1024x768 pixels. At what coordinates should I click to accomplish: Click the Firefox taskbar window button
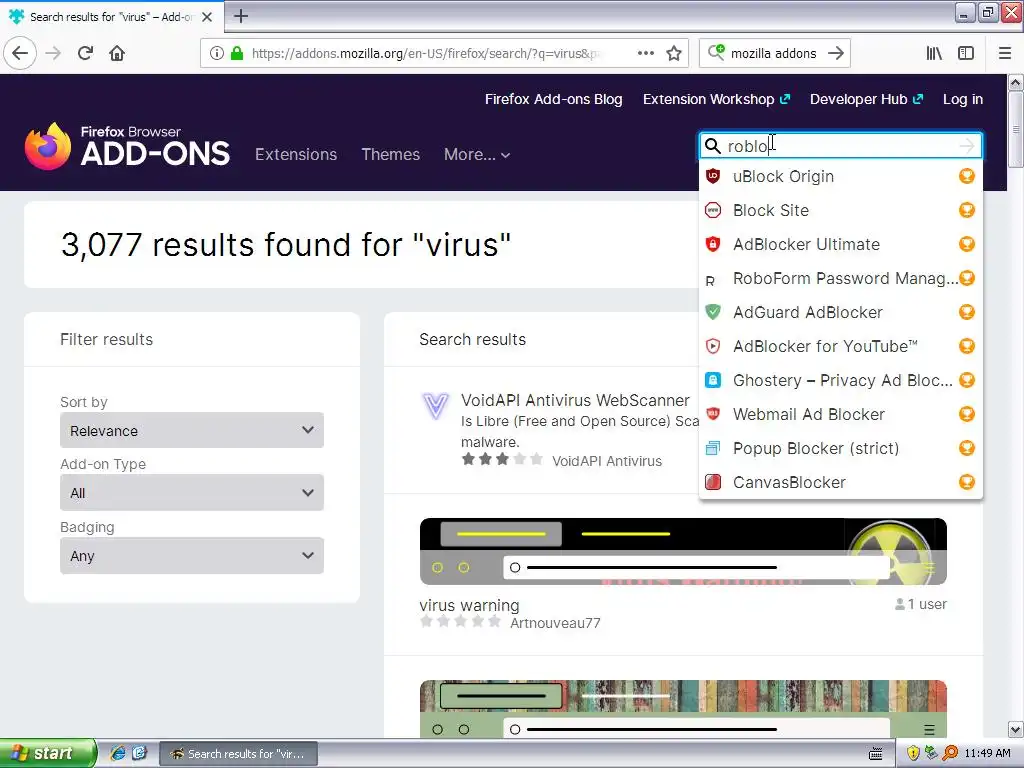(x=238, y=754)
